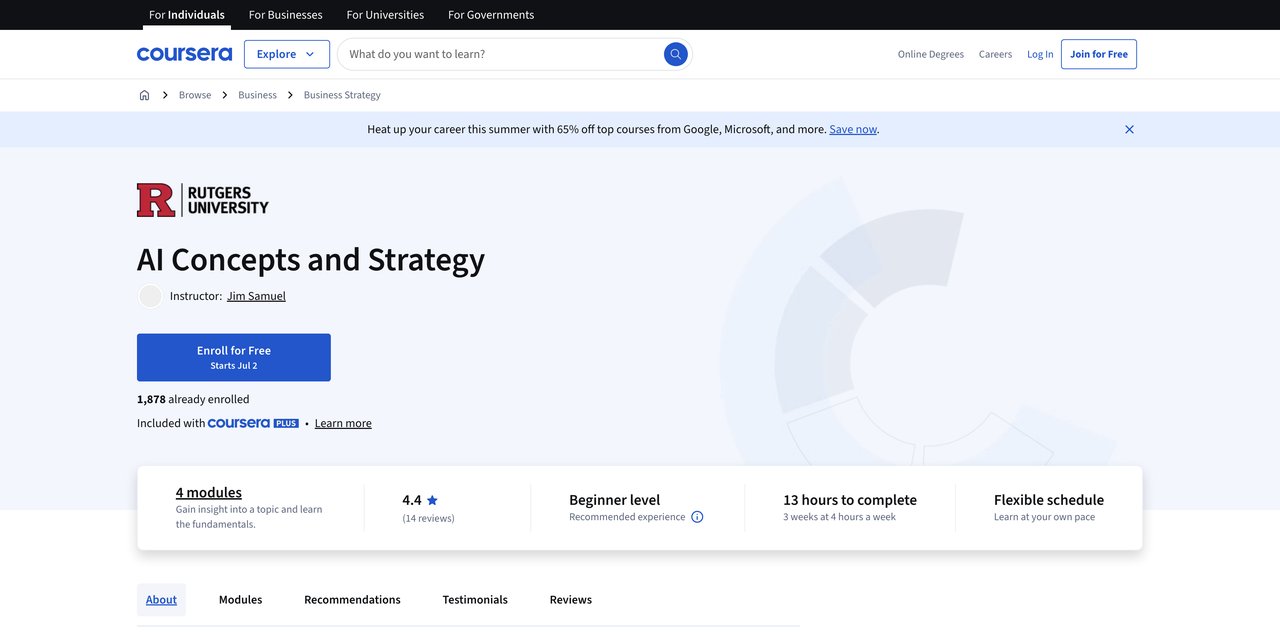Click the '(14 reviews)' text
The height and width of the screenshot is (632, 1280).
pos(428,518)
